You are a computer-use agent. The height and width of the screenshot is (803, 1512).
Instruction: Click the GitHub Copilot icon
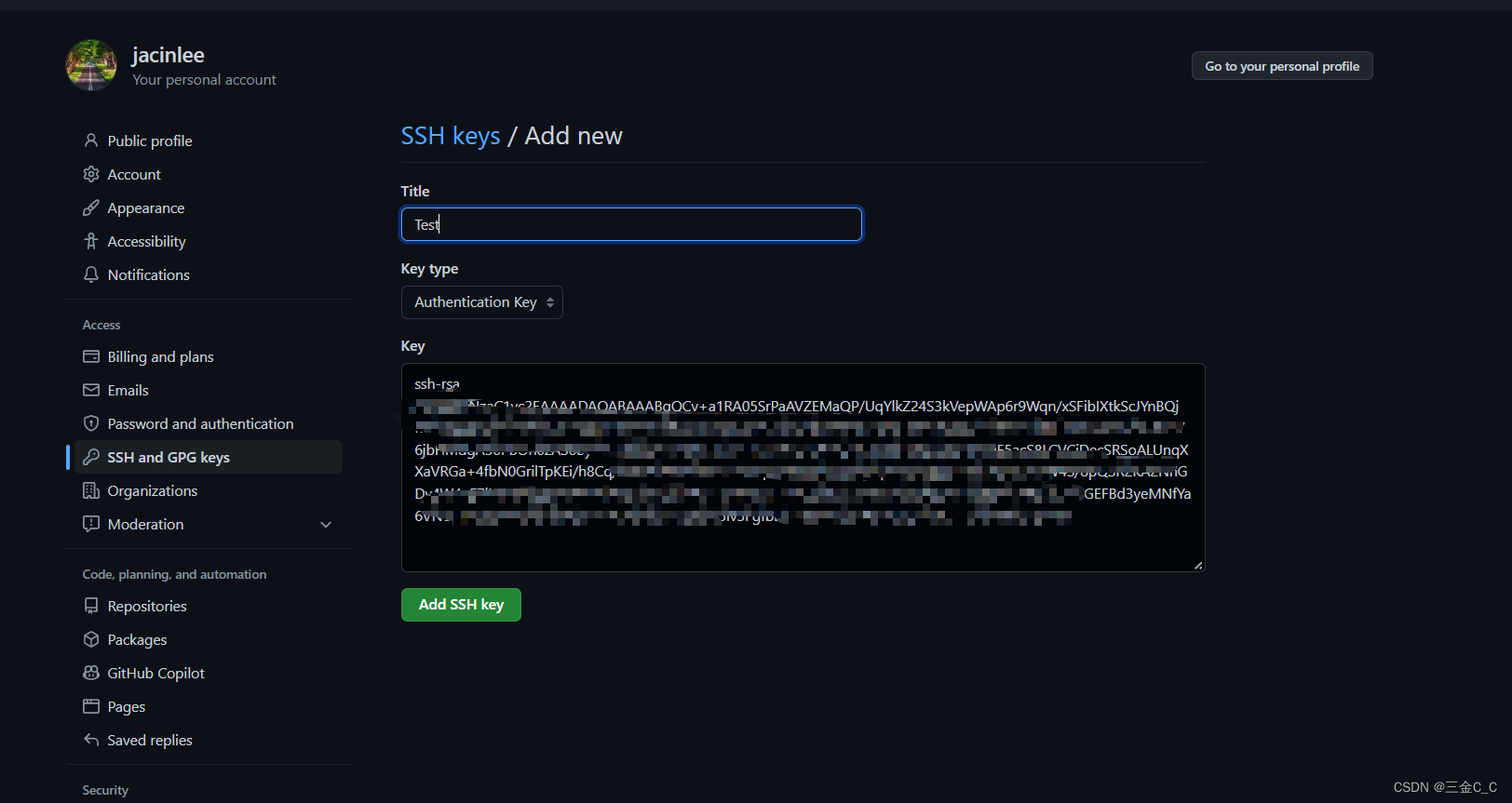91,673
